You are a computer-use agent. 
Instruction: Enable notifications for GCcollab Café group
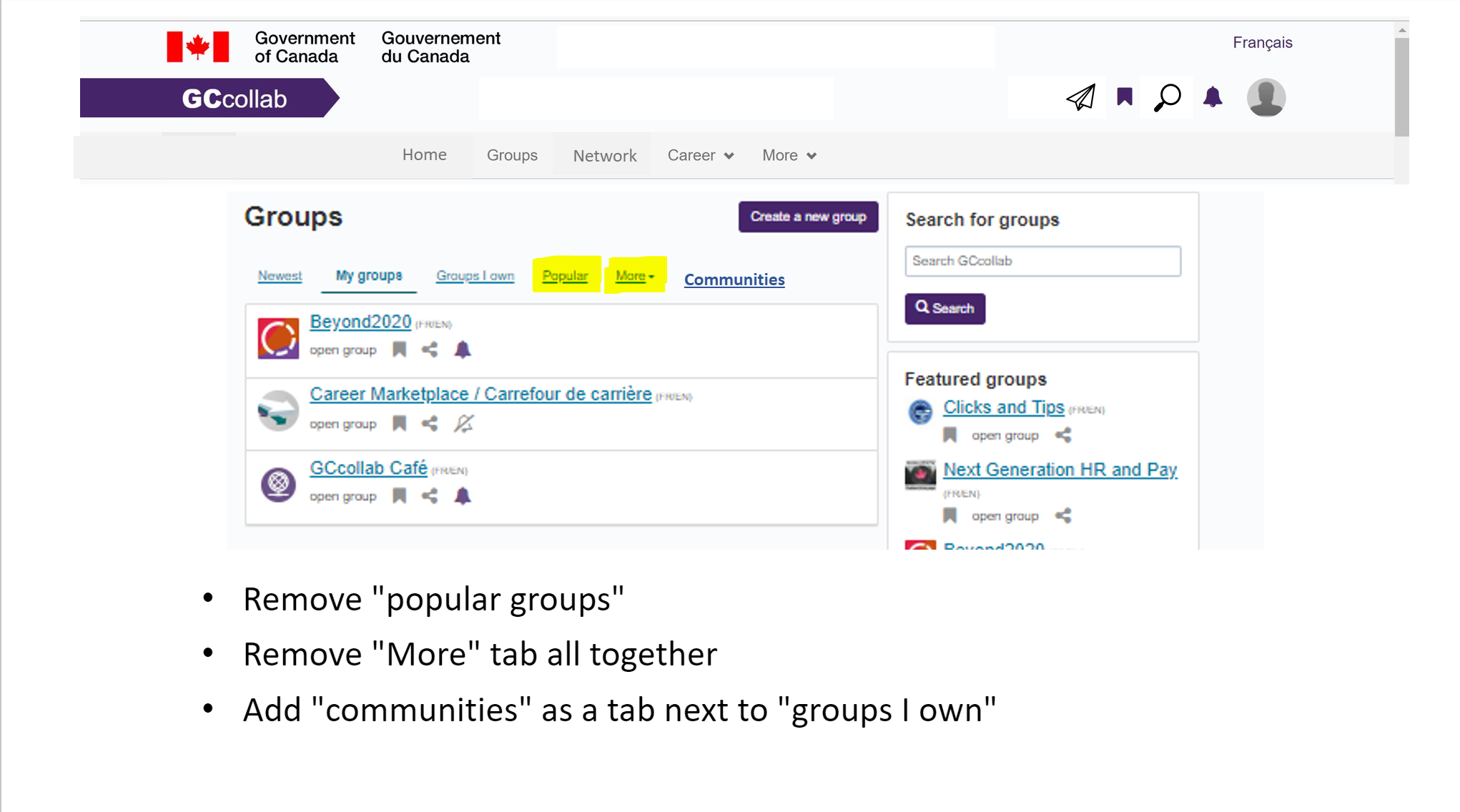462,496
